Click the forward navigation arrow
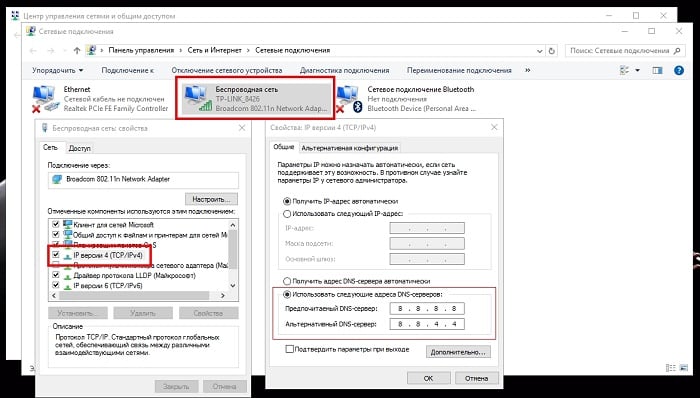The width and height of the screenshot is (700, 398). coord(50,51)
